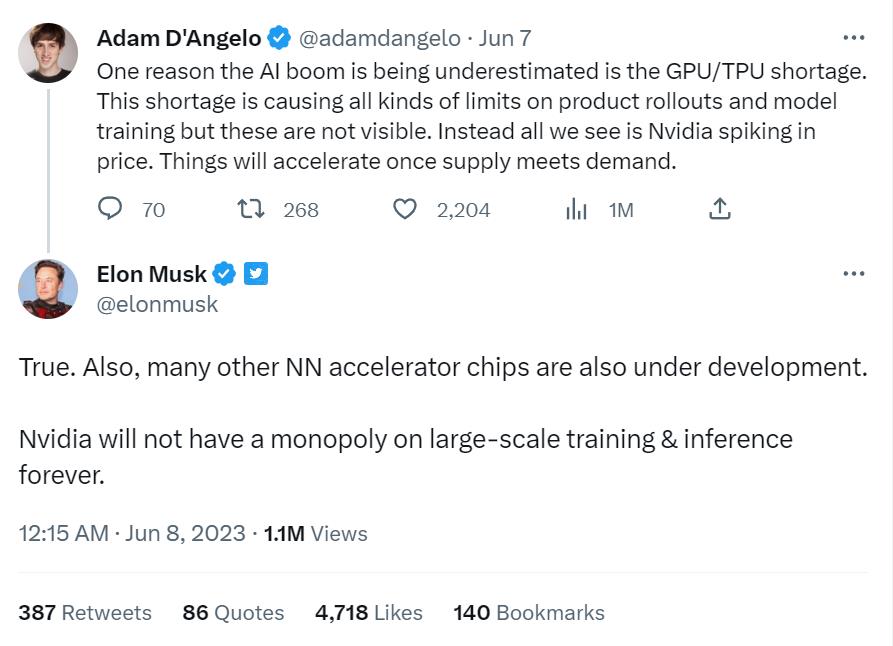Screen dimensions: 893x646
Task: Click Elon Musk's blue verified checkmark
Action: click(226, 274)
